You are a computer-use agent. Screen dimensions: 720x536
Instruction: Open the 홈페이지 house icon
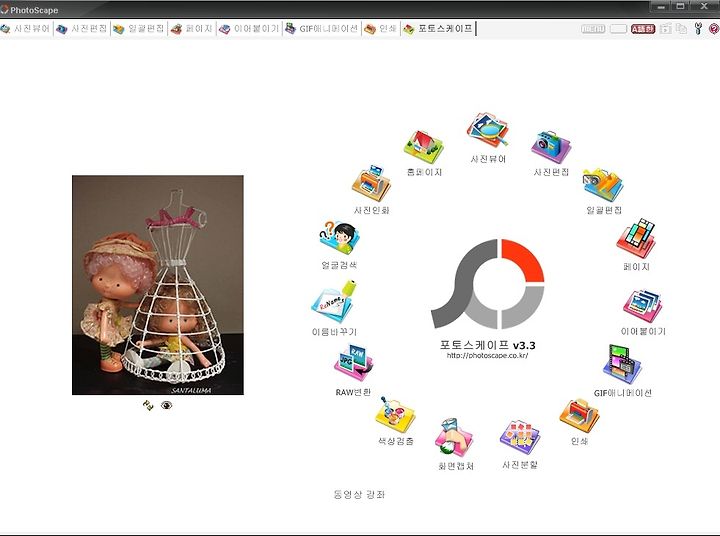pos(423,147)
